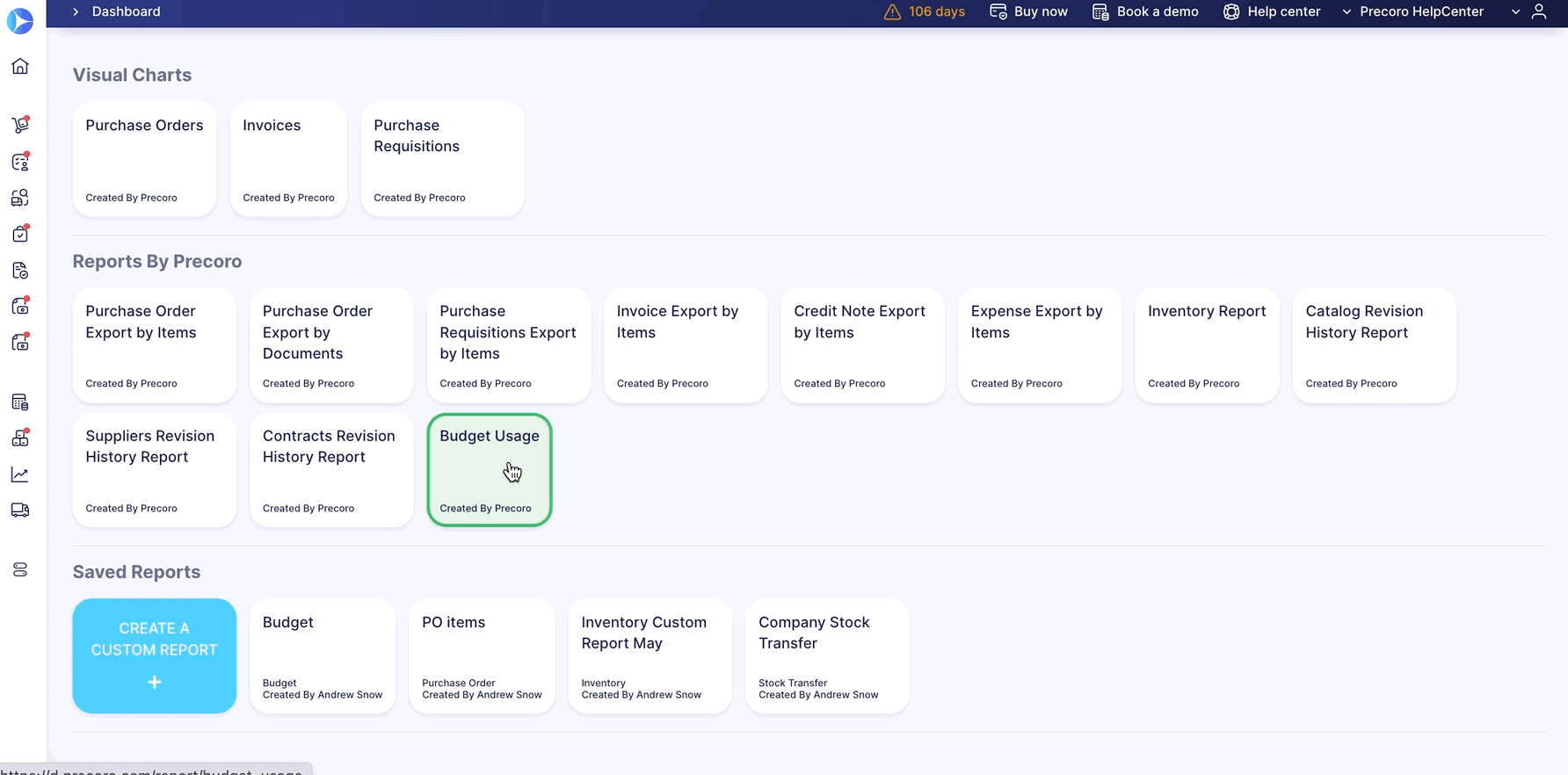Open the Purchase Requisitions visual chart
This screenshot has width=1568, height=775.
442,159
